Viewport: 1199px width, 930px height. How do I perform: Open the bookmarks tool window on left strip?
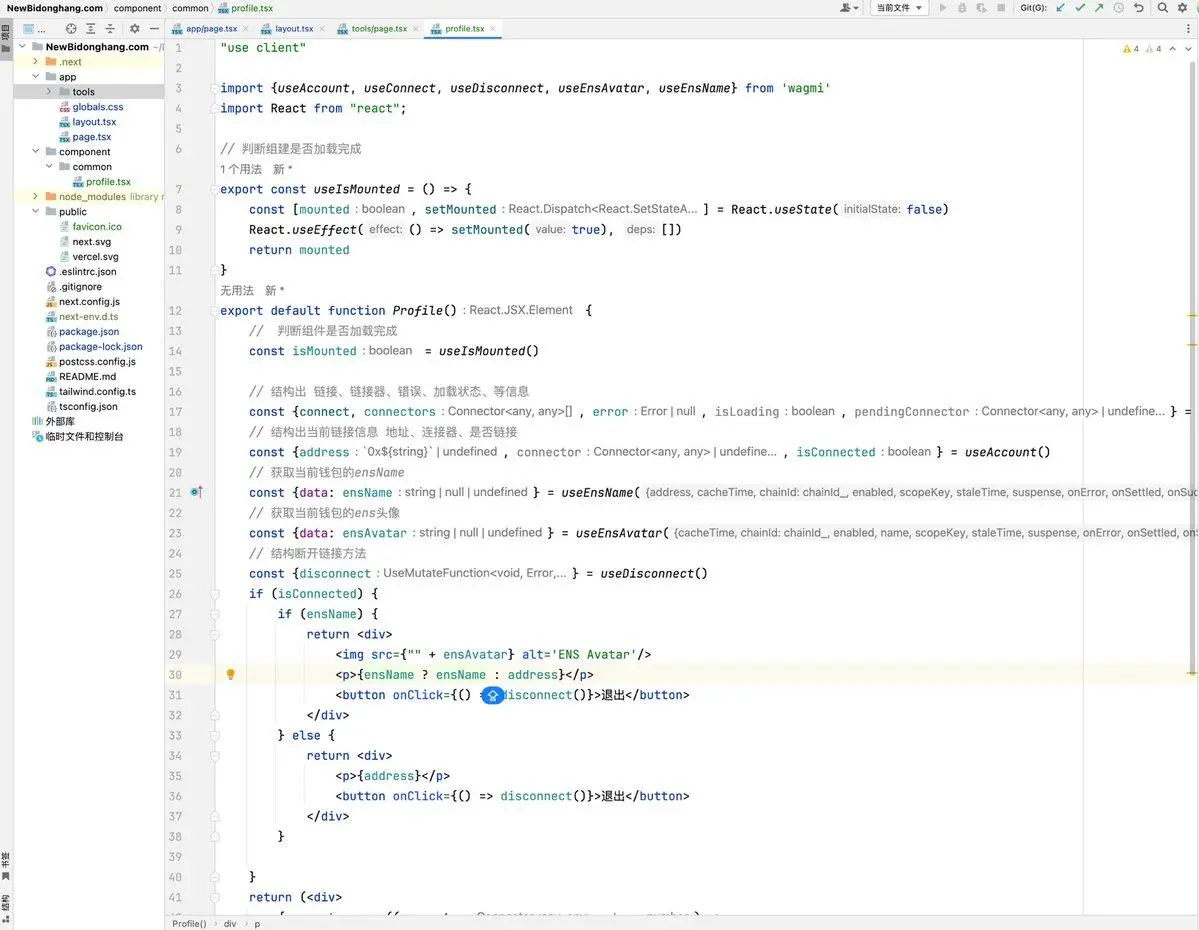pyautogui.click(x=6, y=865)
